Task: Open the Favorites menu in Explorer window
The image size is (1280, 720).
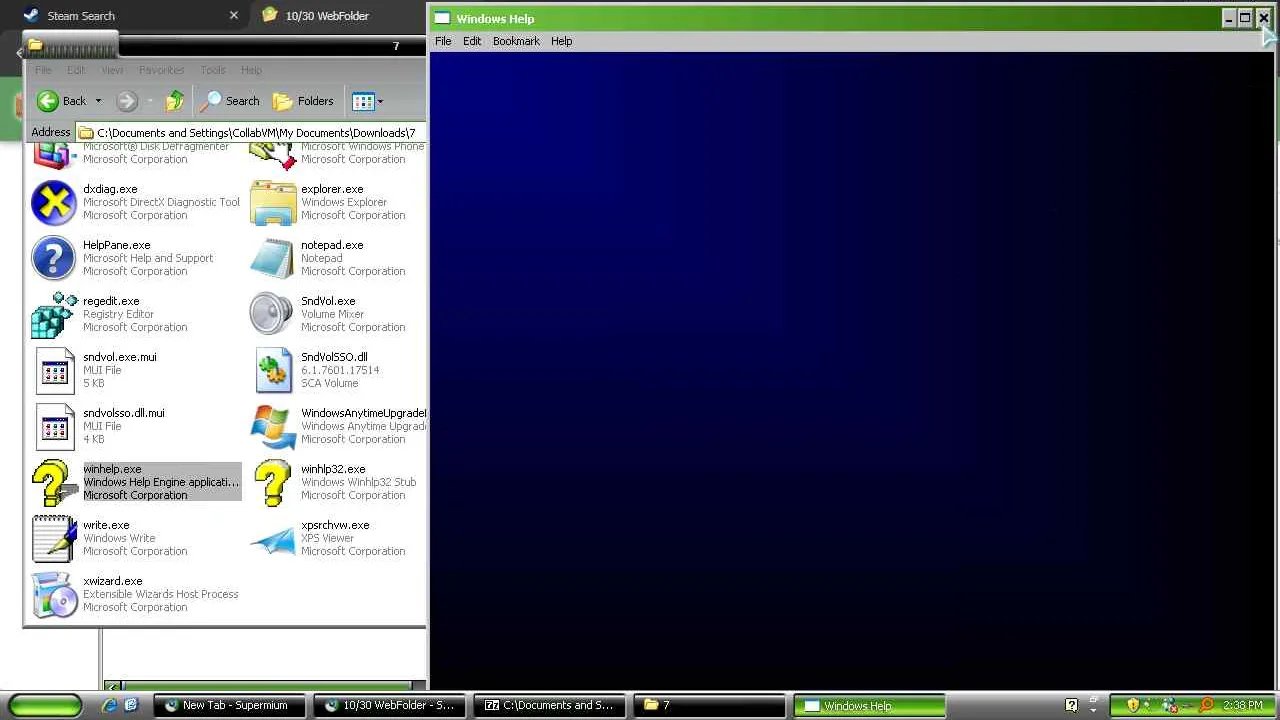Action: tap(161, 70)
